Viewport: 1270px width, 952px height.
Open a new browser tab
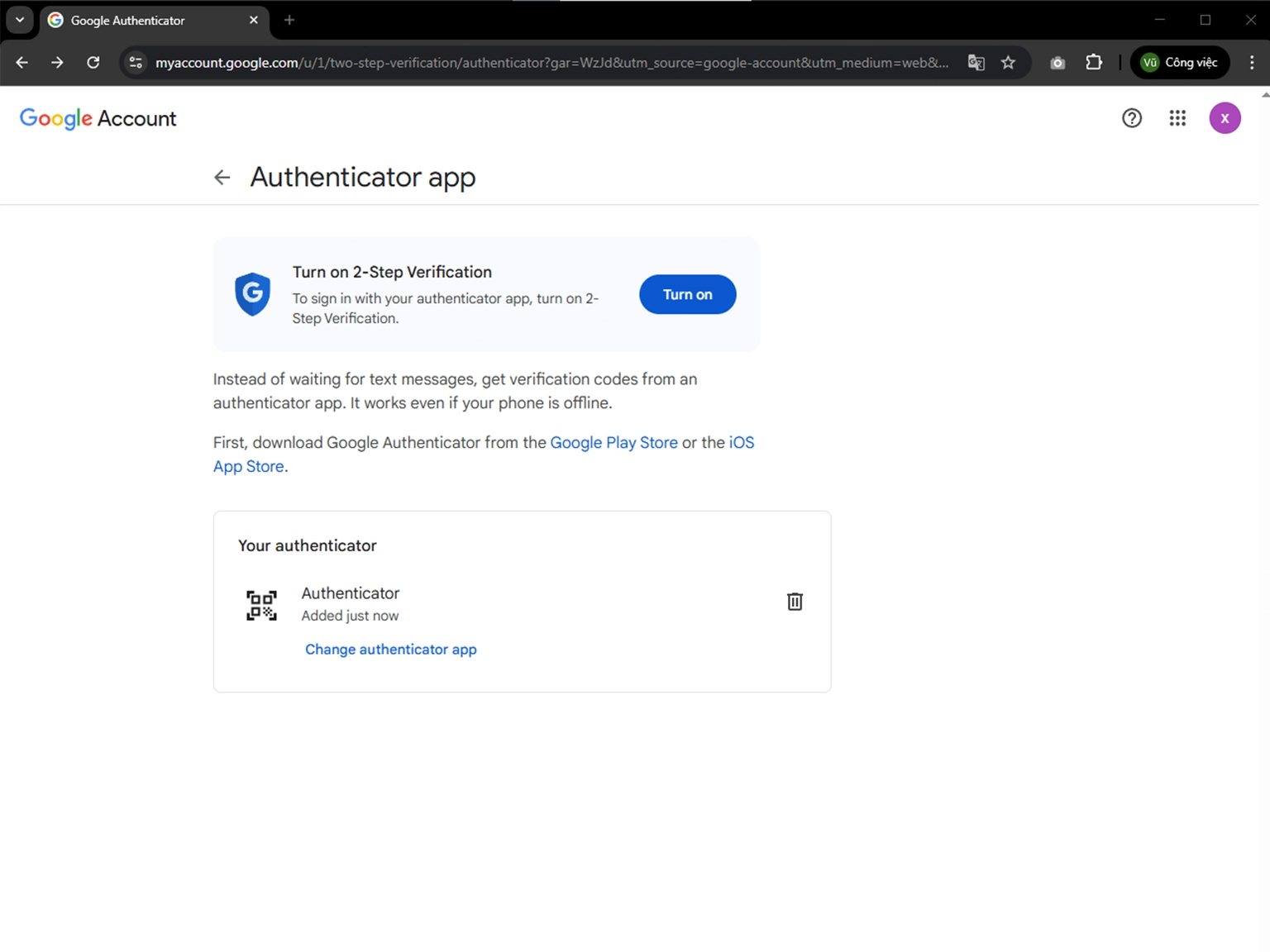289,20
